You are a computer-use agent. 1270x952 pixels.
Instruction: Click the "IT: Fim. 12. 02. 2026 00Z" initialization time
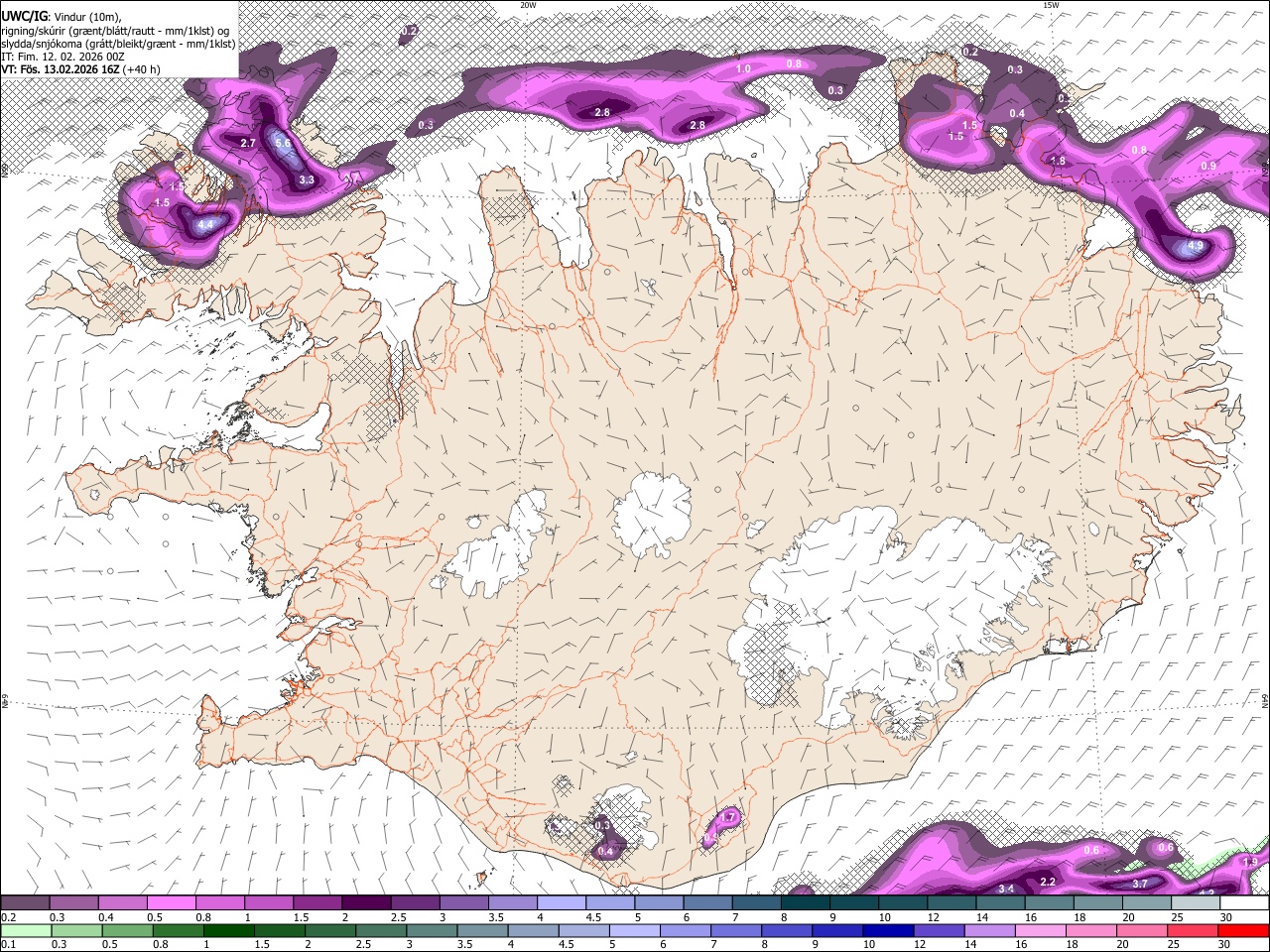(x=63, y=57)
